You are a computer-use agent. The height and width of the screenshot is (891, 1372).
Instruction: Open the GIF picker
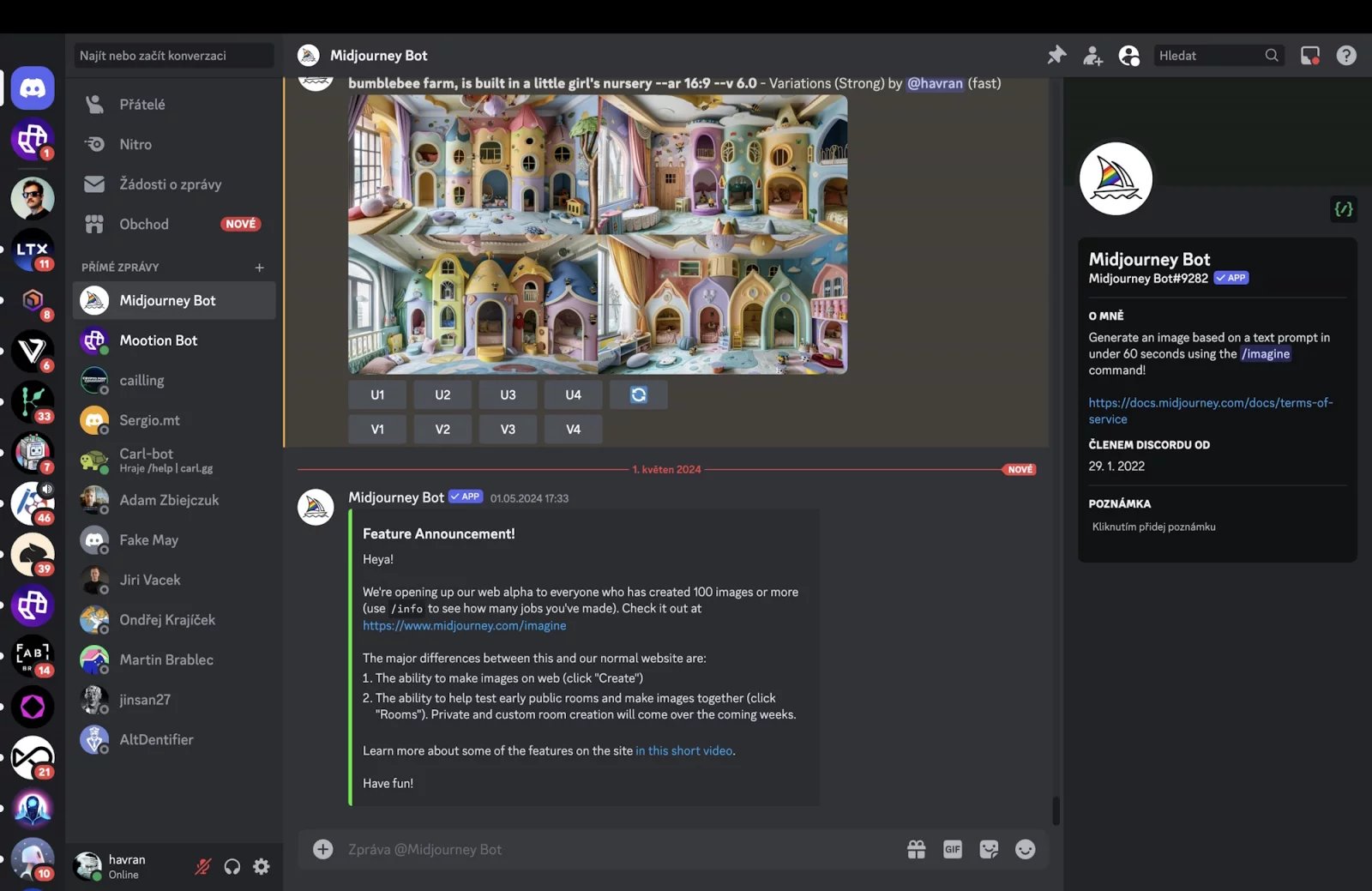point(953,850)
